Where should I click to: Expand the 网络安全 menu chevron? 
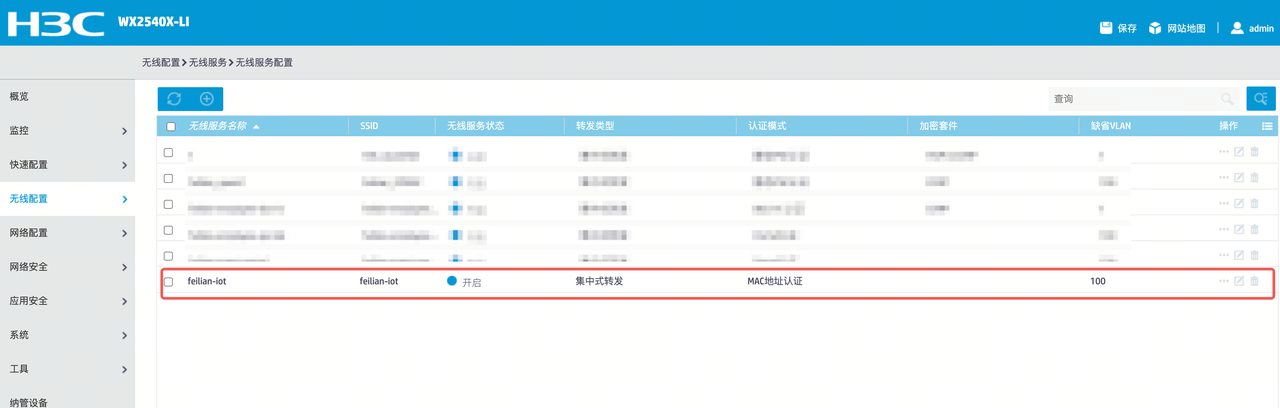(124, 267)
